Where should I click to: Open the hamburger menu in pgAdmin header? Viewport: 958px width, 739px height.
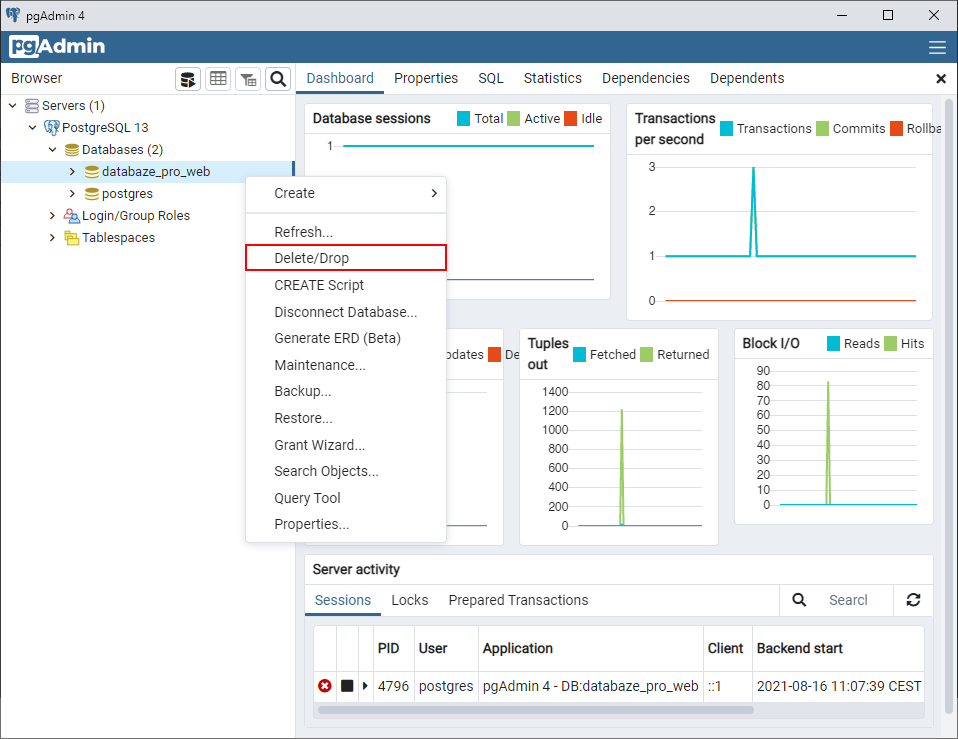[937, 47]
